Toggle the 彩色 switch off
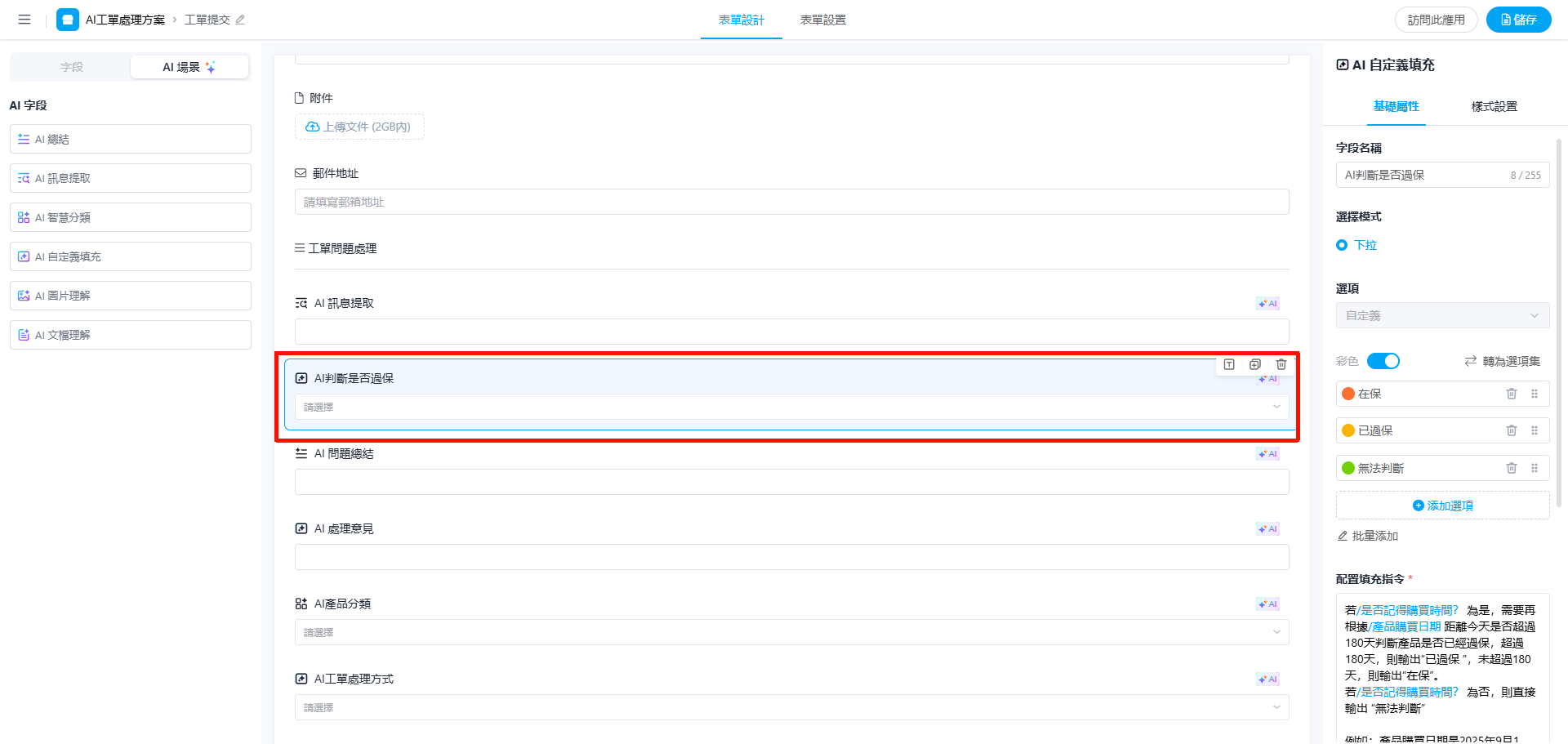The width and height of the screenshot is (1568, 744). click(1383, 361)
